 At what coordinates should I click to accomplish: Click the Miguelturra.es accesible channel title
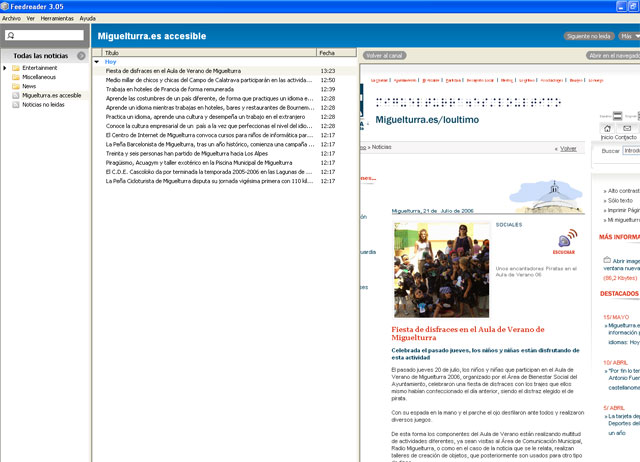pyautogui.click(x=152, y=36)
